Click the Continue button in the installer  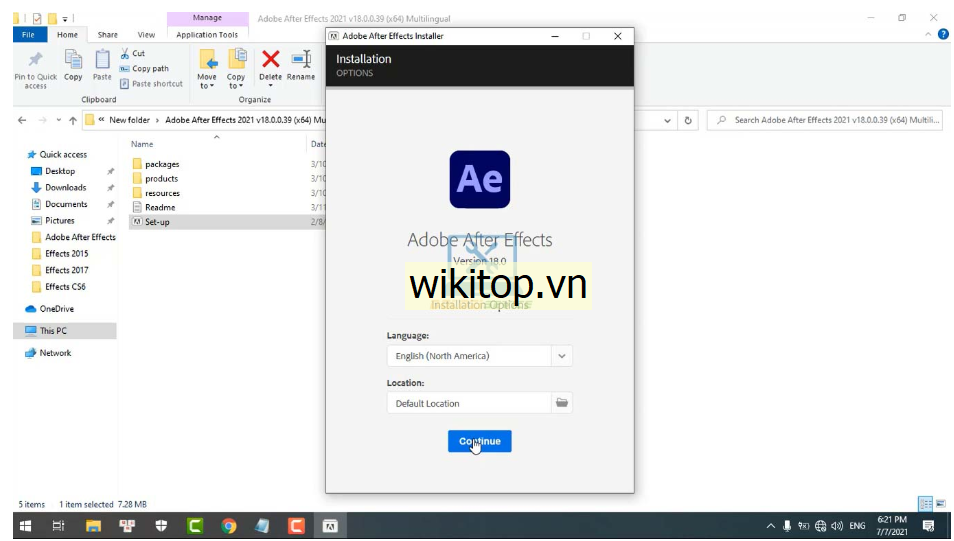pos(479,441)
